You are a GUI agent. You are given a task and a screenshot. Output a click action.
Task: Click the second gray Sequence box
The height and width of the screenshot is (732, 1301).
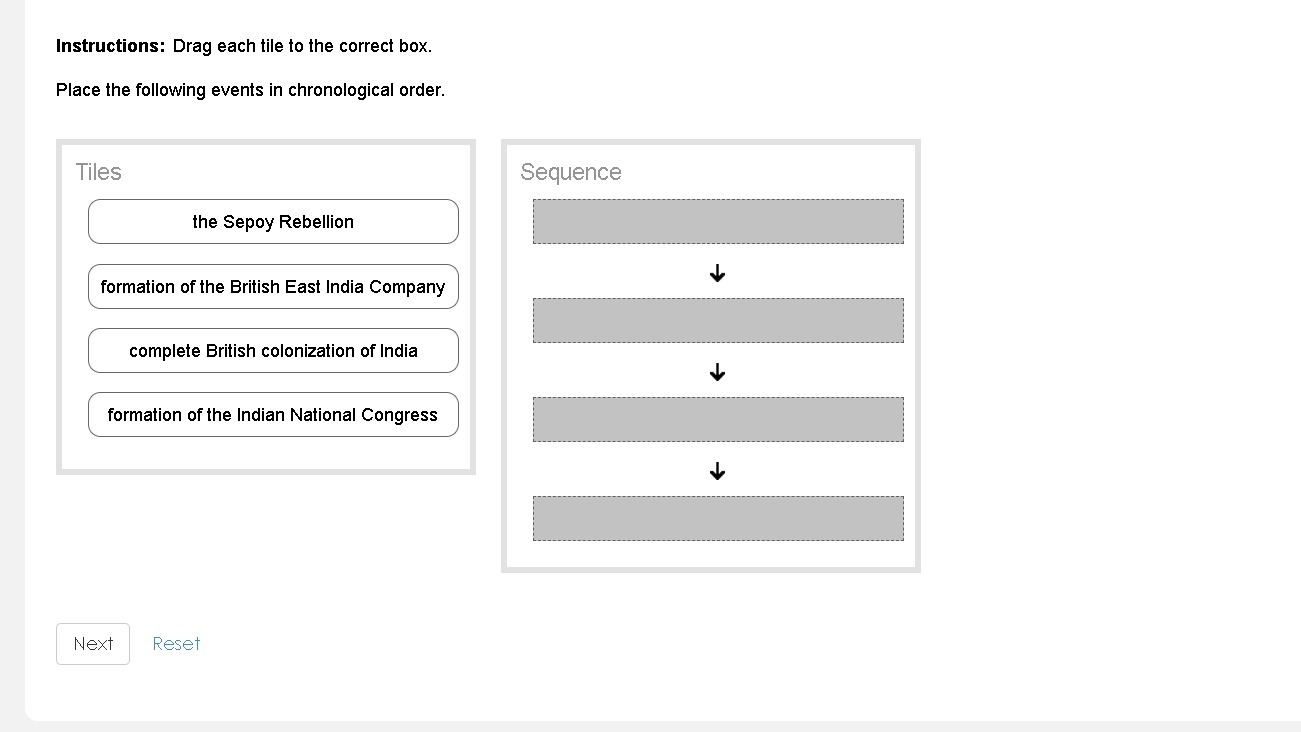(717, 320)
